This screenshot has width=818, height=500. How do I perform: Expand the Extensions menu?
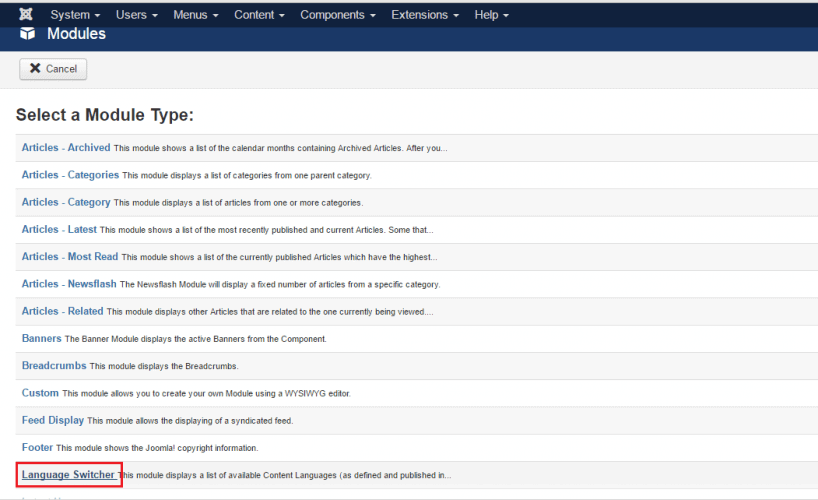point(425,15)
